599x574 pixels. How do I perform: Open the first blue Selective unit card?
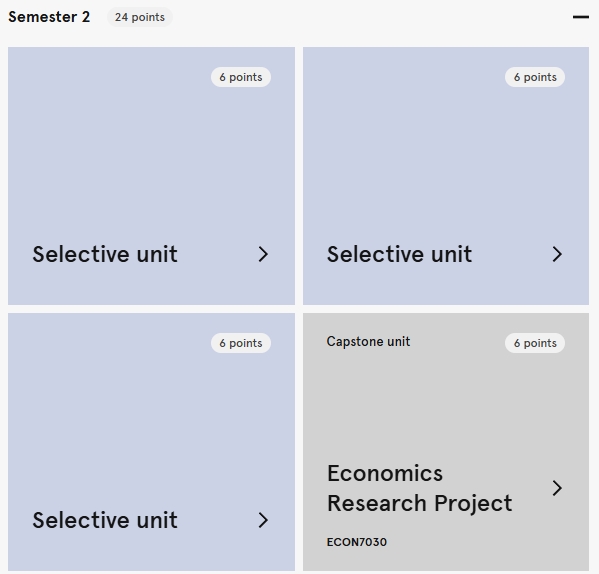(x=151, y=176)
